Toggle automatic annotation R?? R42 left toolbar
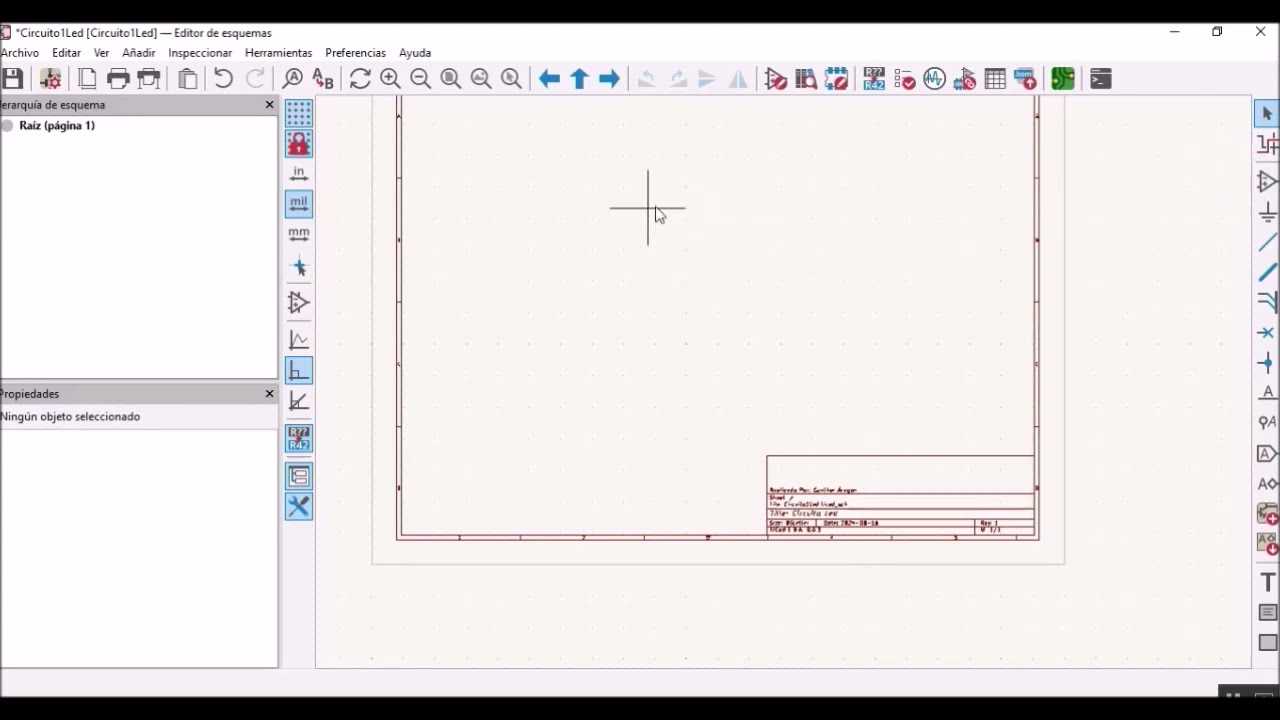Viewport: 1280px width, 720px height. pos(299,438)
